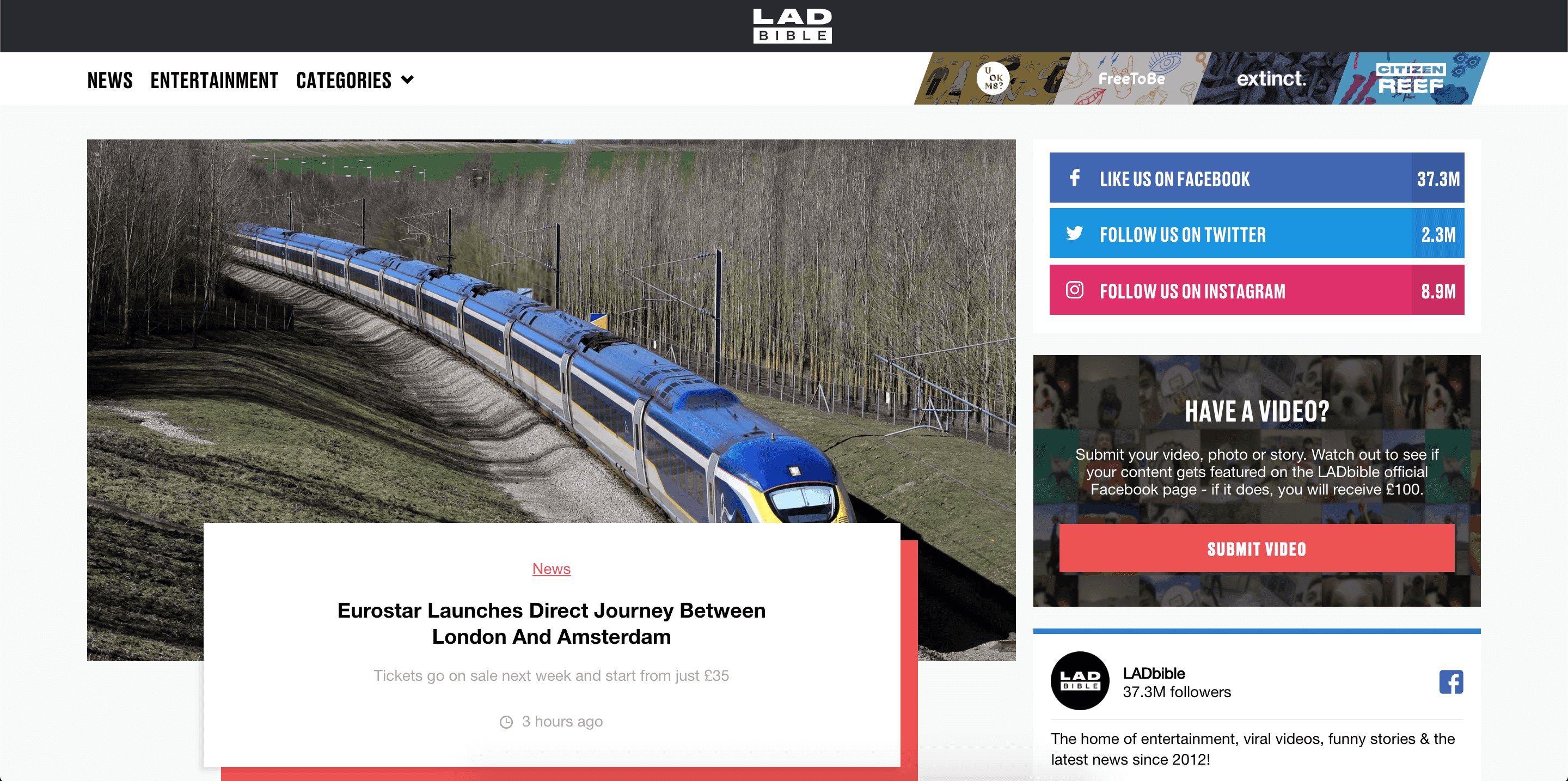Click the 3 hours ago timestamp
Viewport: 1568px width, 781px height.
[x=562, y=721]
